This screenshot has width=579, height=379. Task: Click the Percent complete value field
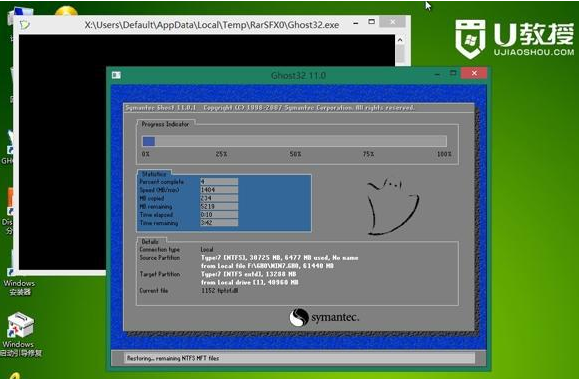tap(219, 181)
